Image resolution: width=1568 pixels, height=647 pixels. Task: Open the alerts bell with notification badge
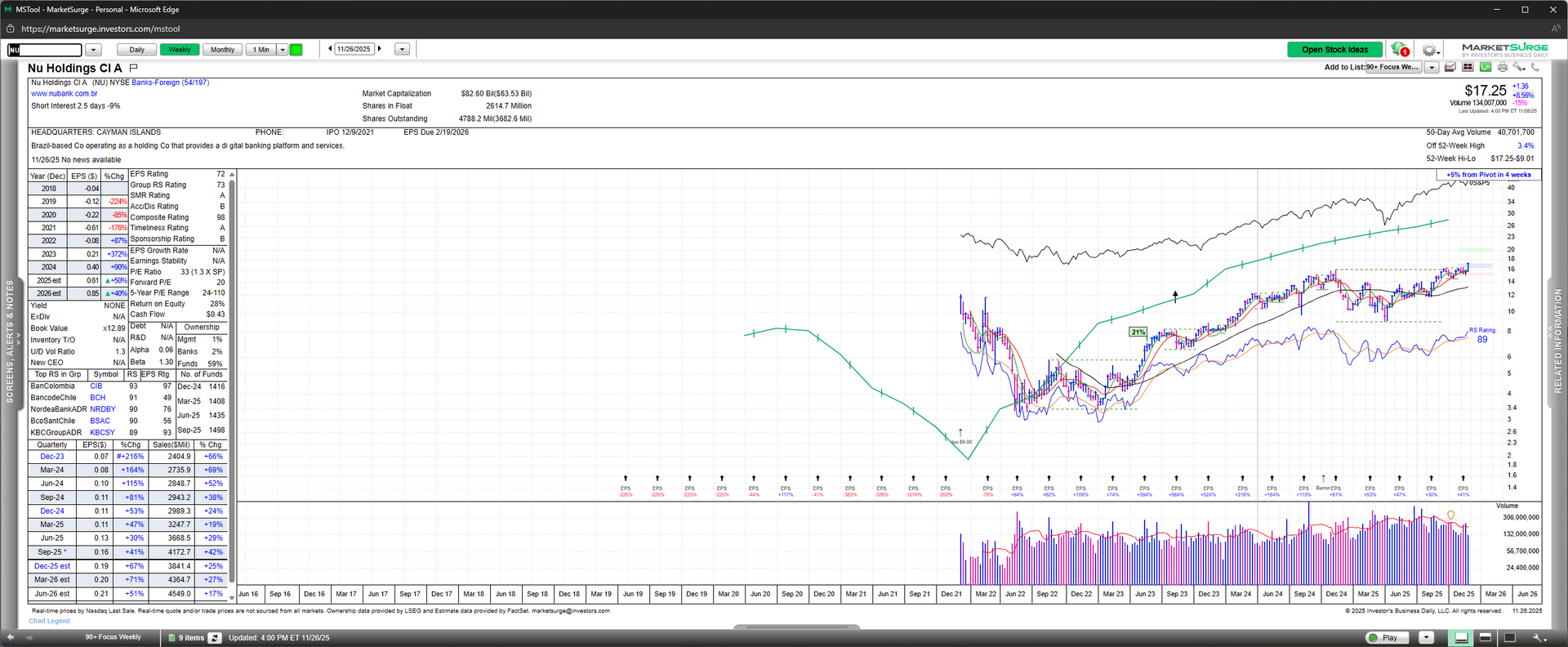[1400, 50]
